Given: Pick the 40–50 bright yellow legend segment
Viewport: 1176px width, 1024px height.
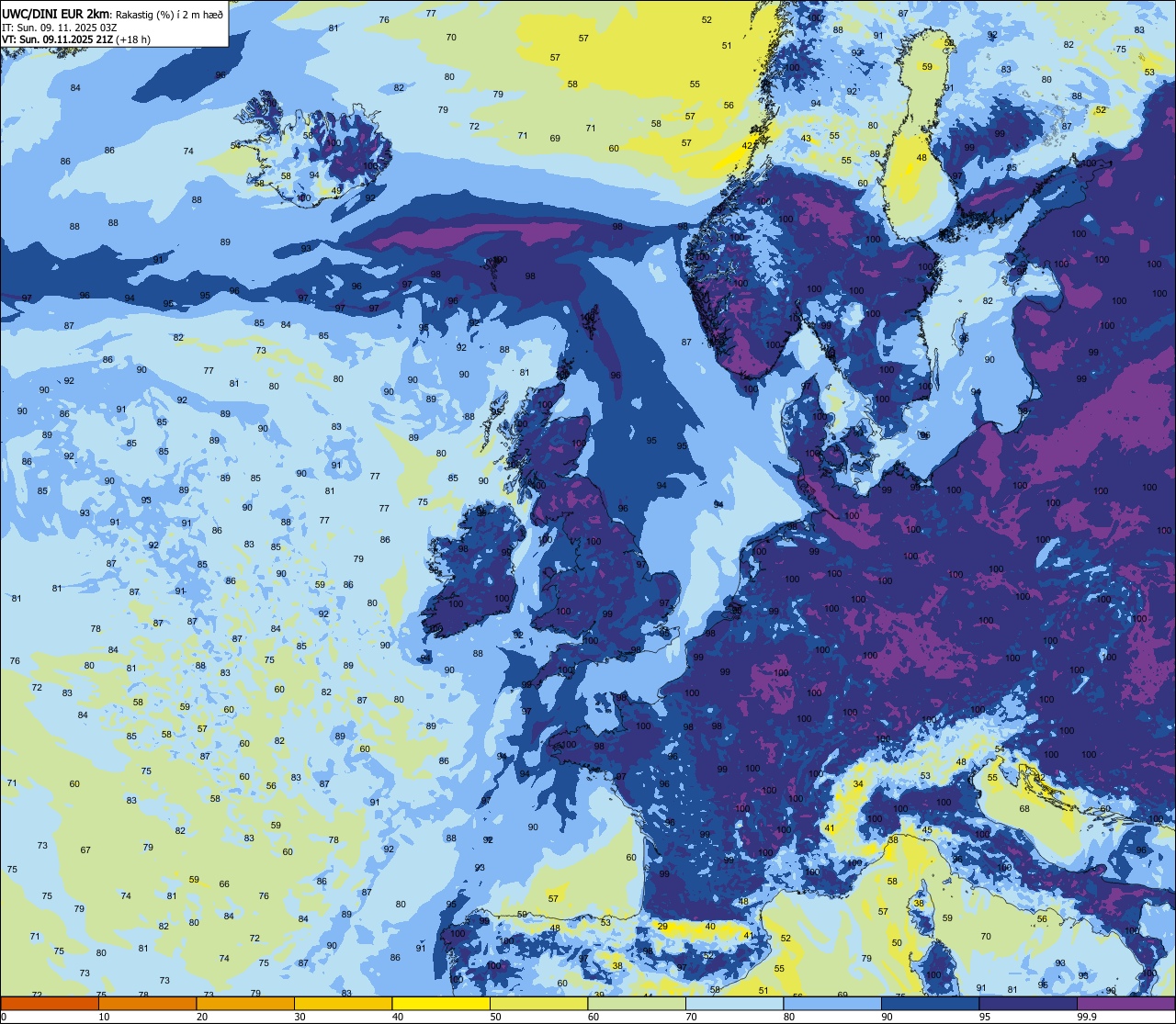Looking at the screenshot, I should coord(441,1003).
